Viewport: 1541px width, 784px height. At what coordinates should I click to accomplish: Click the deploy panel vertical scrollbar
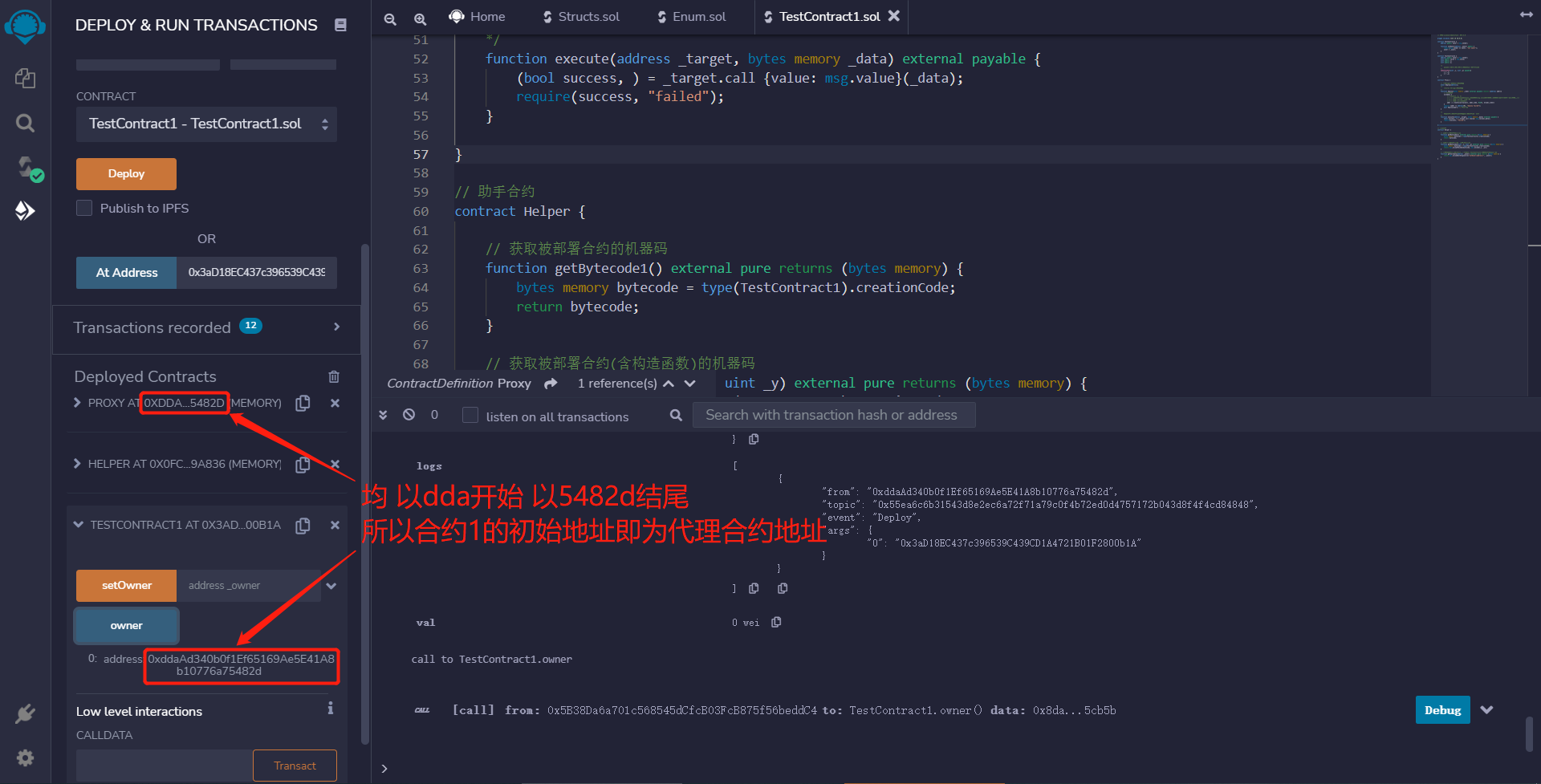click(365, 494)
